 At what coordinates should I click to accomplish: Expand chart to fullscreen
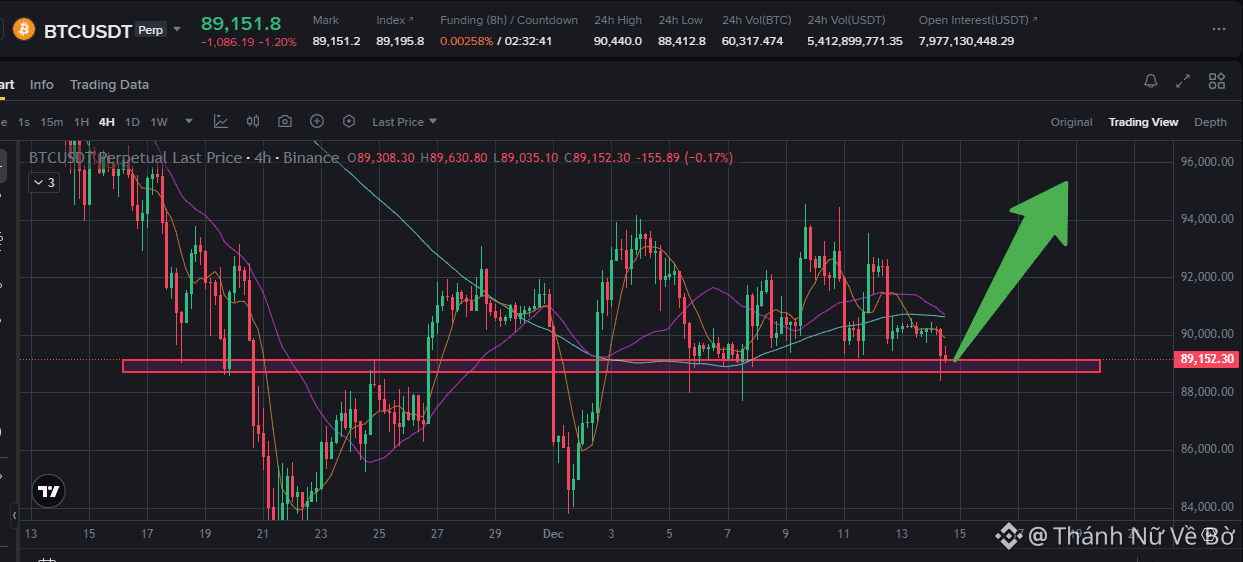[x=1183, y=82]
